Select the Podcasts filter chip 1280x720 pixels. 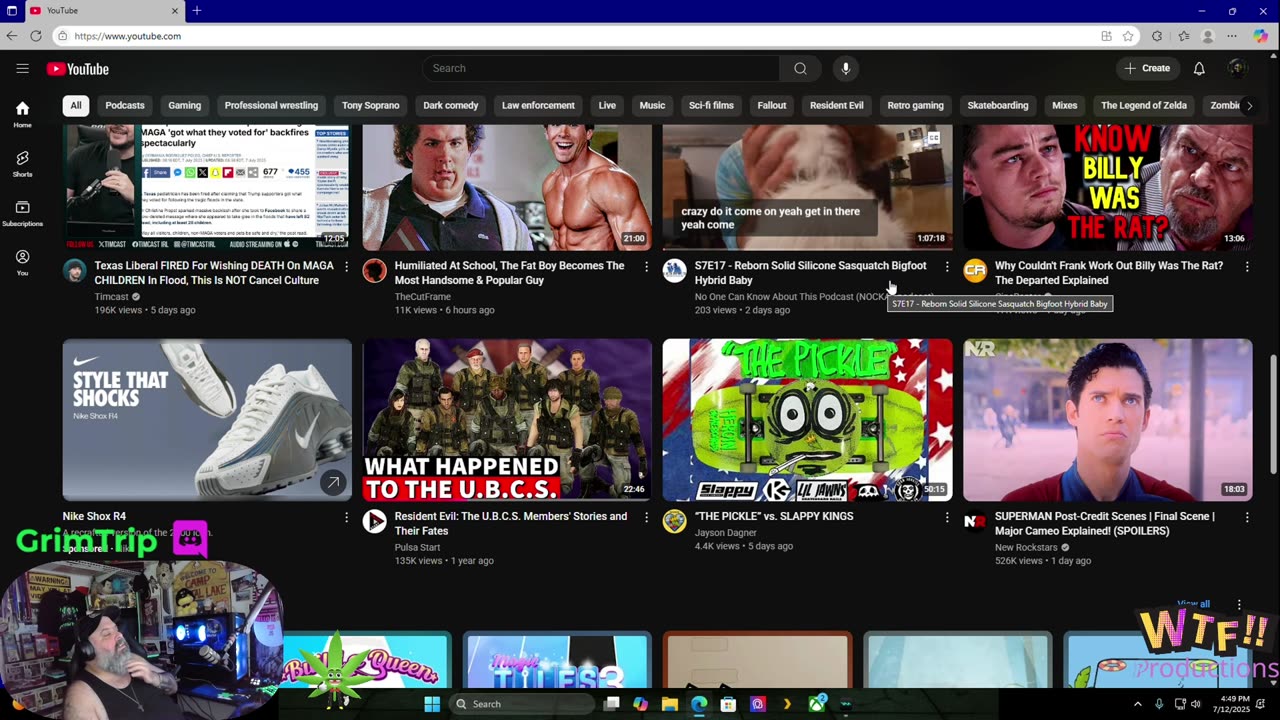click(x=125, y=105)
